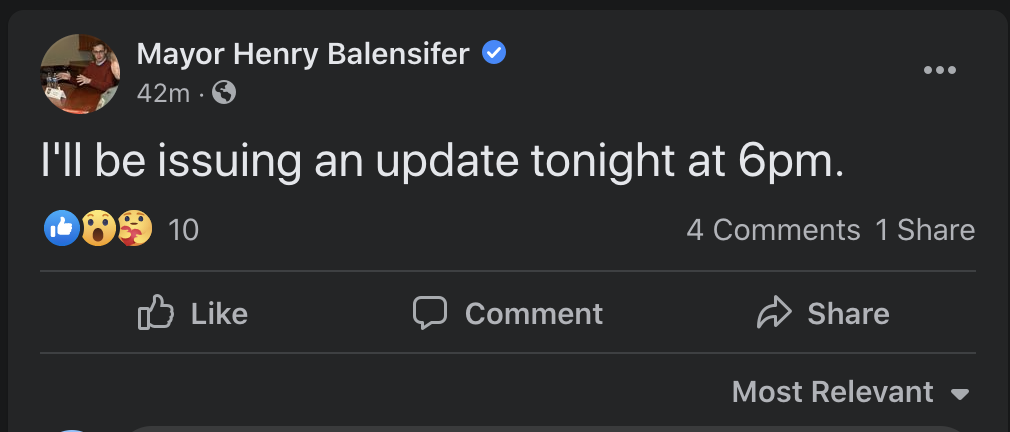Click the share arrow icon
The width and height of the screenshot is (1010, 432).
click(x=773, y=314)
